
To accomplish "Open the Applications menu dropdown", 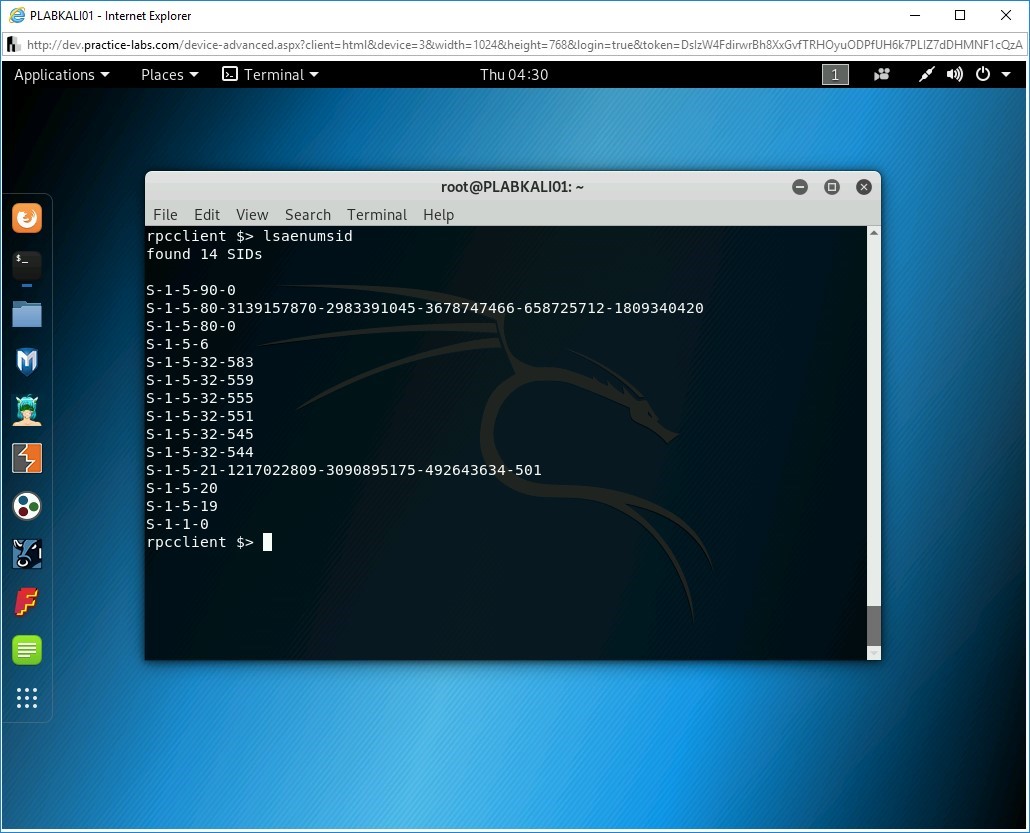I will [61, 75].
